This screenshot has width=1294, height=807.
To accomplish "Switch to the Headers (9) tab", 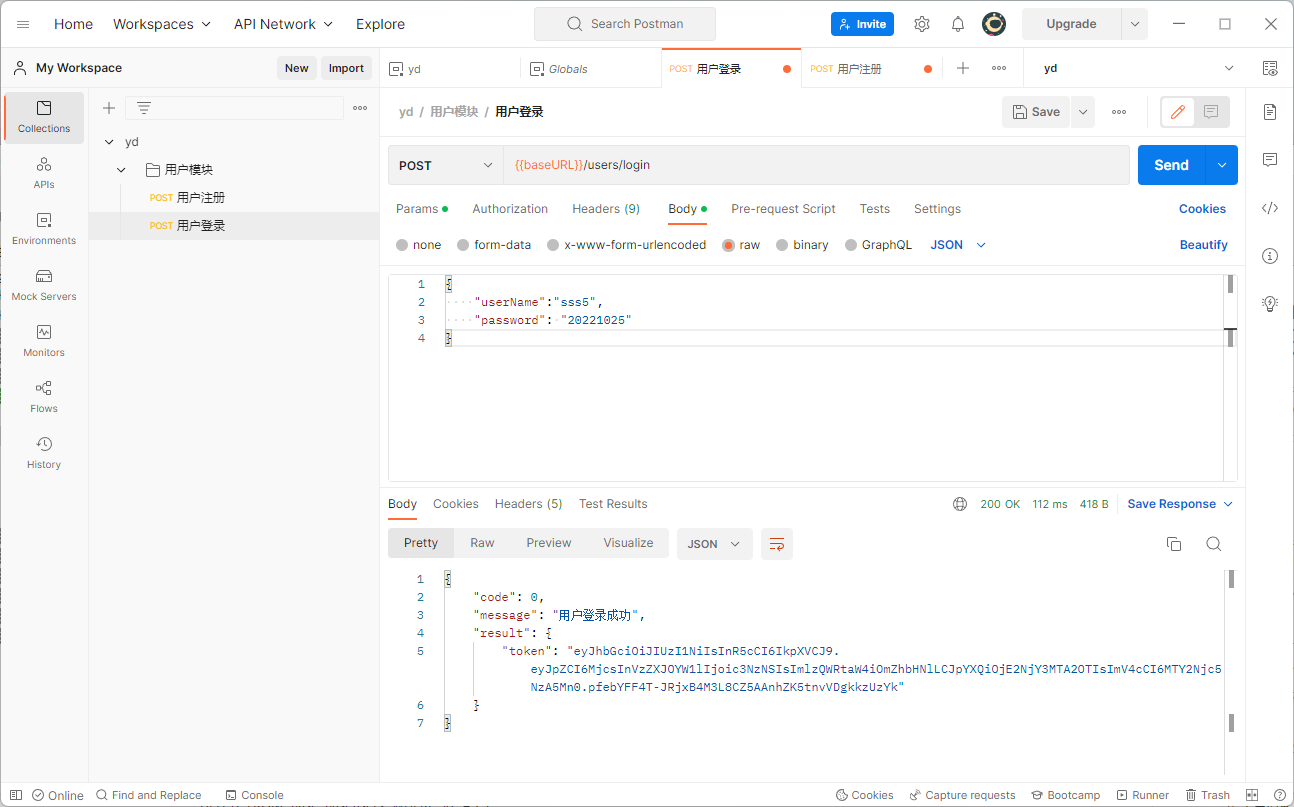I will [606, 209].
